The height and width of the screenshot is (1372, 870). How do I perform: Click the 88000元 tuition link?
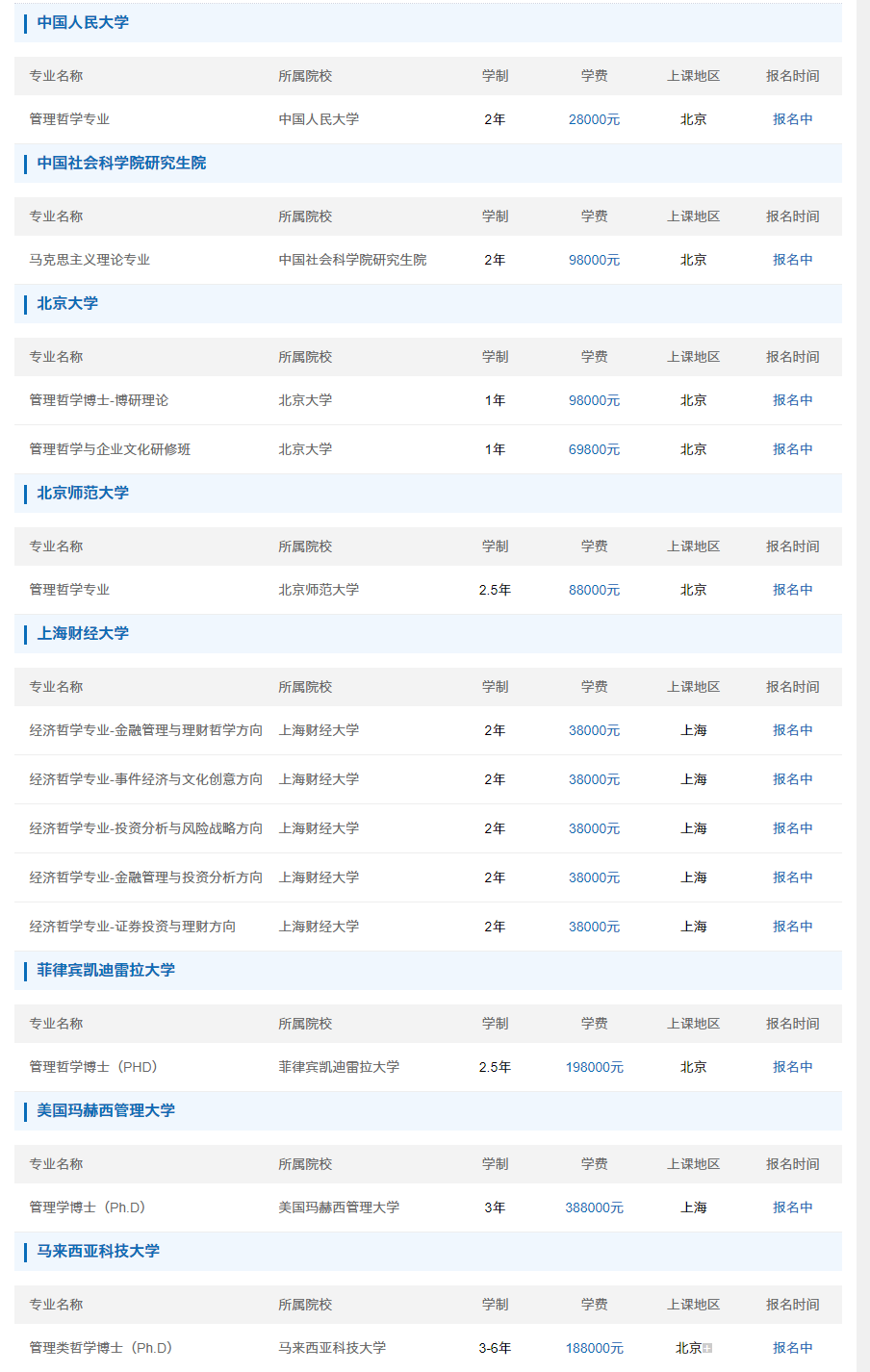click(594, 590)
